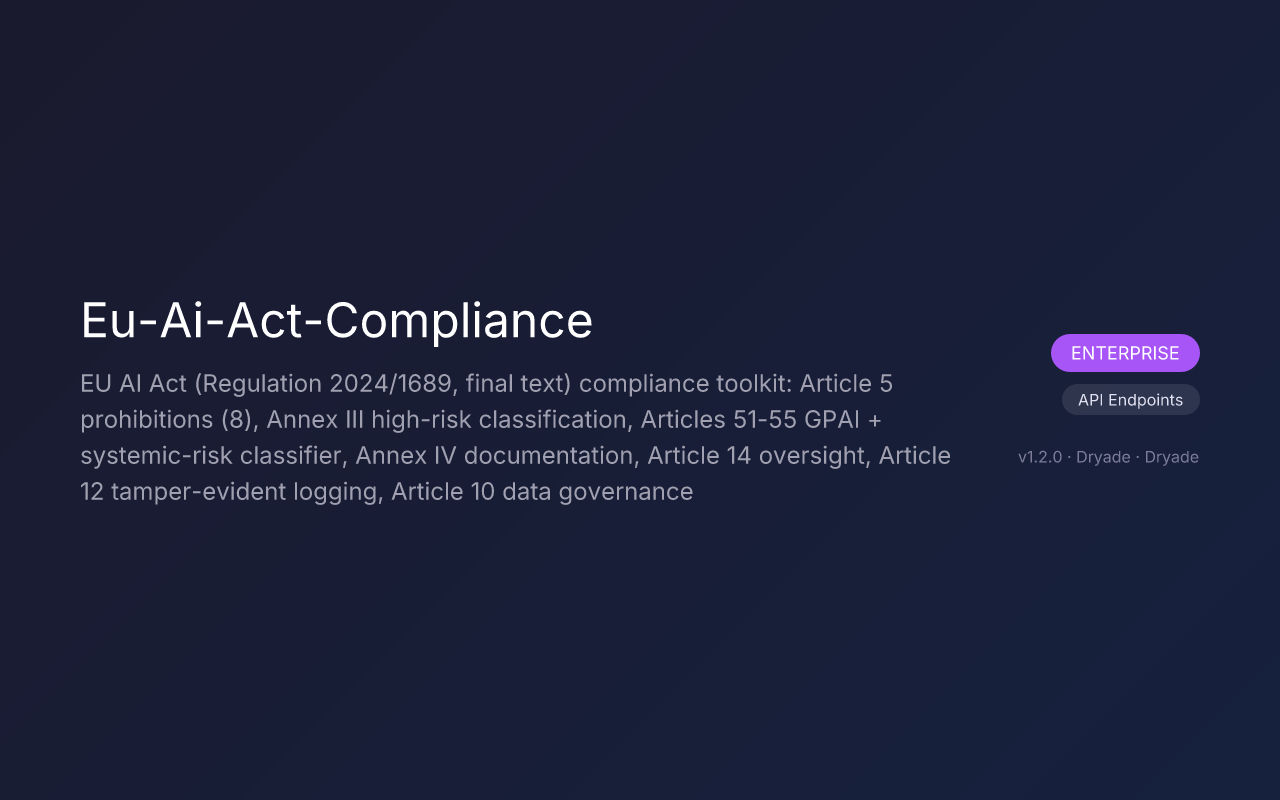Click the Eu-Ai-Act-Compliance title
Screen dimensions: 1280x800
tap(336, 321)
